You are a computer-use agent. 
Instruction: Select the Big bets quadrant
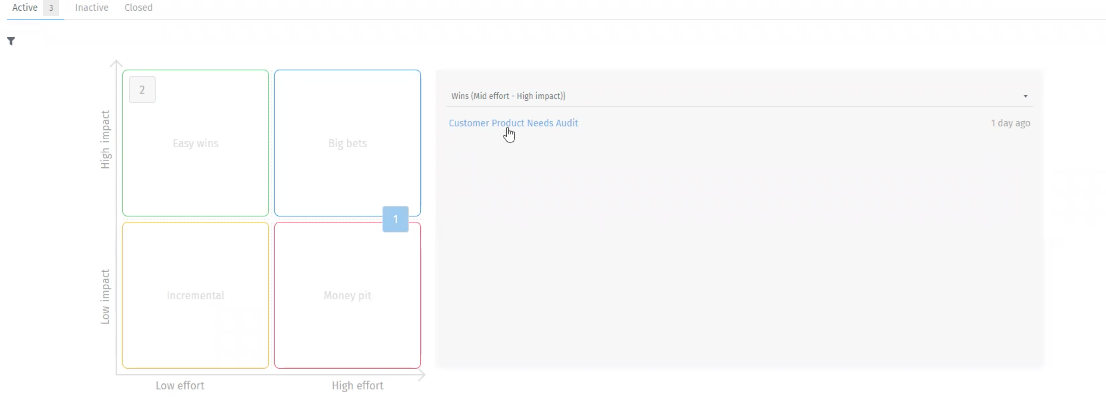(x=347, y=143)
